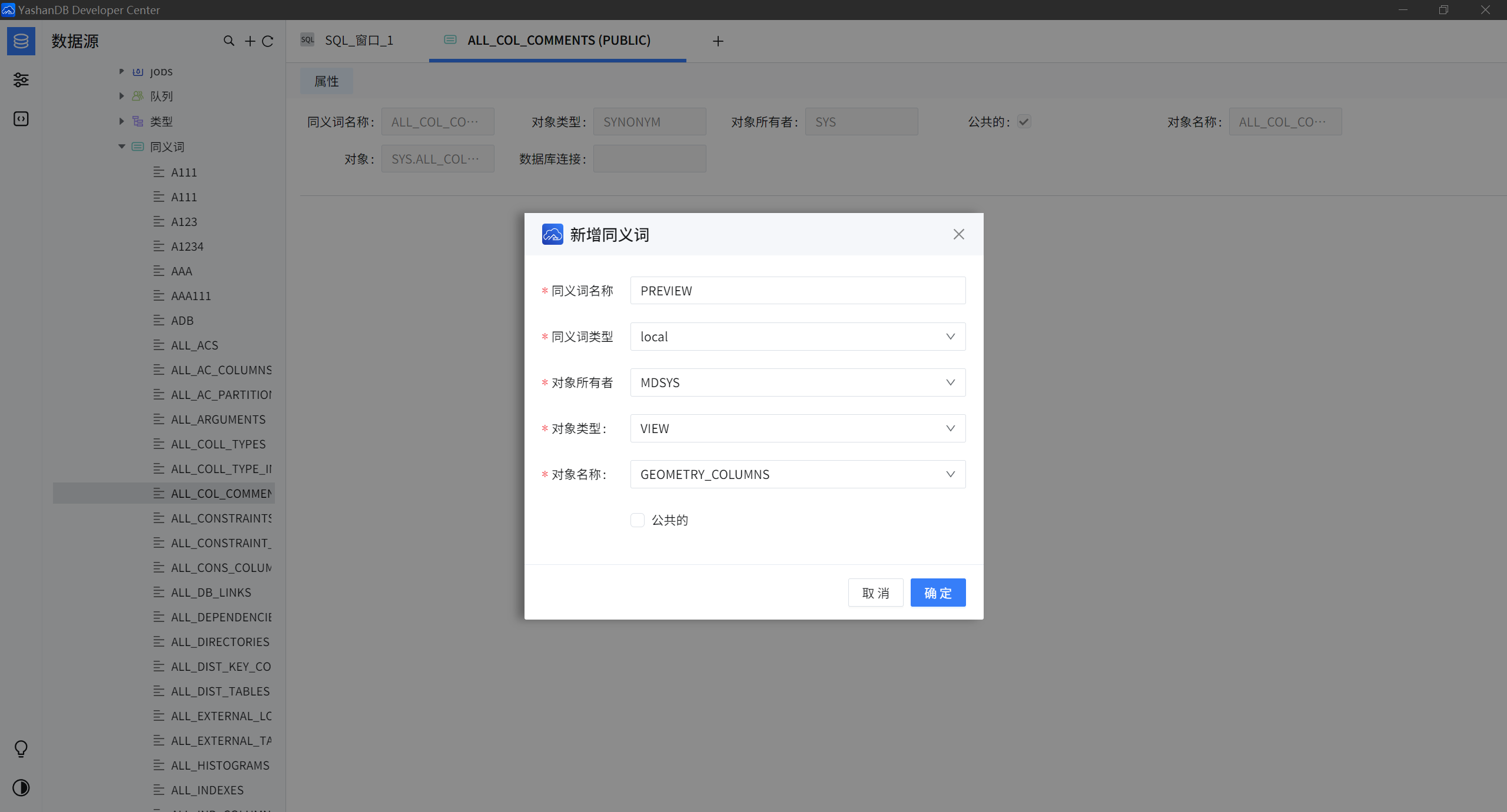Open the 对象名称 dropdown showing GEOMETRY_COLUMNS
Viewport: 1507px width, 812px height.
(x=798, y=474)
